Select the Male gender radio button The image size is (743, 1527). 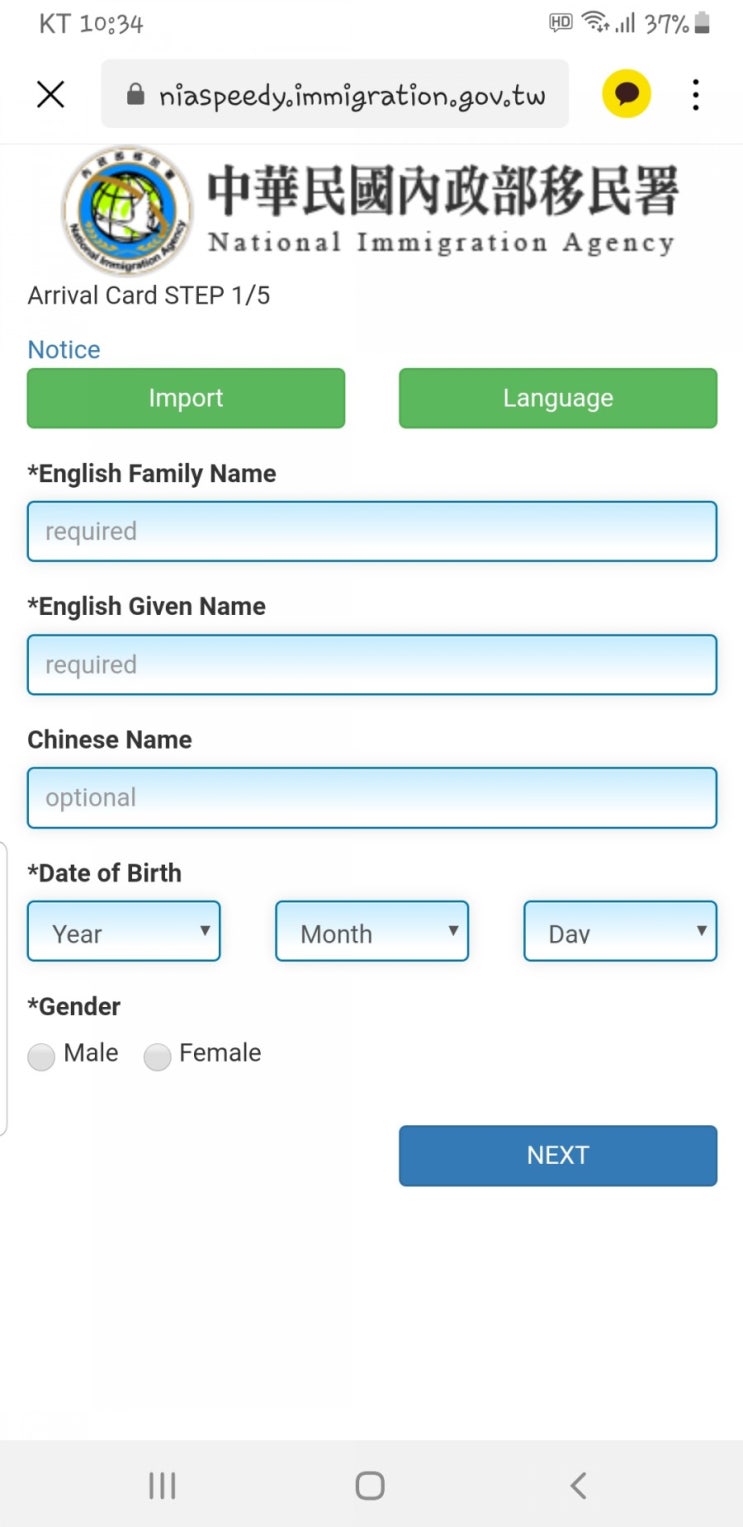click(x=41, y=1057)
